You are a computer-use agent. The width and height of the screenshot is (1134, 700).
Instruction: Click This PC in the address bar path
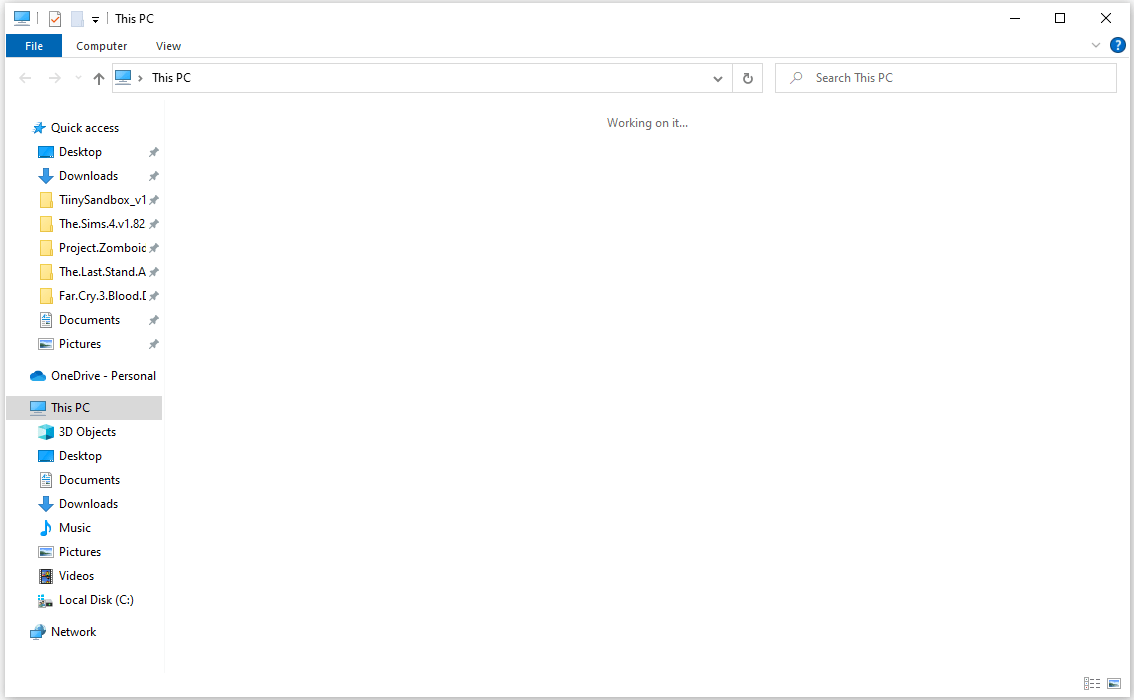171,77
